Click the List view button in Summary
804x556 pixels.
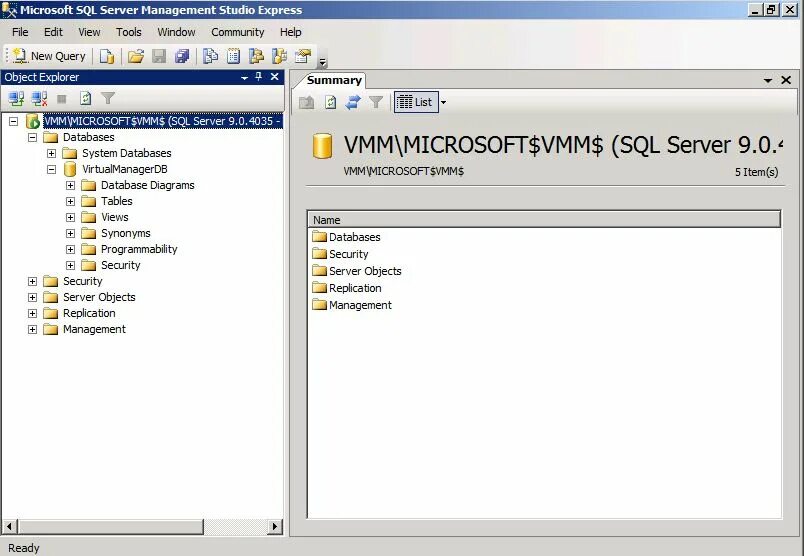pyautogui.click(x=416, y=102)
